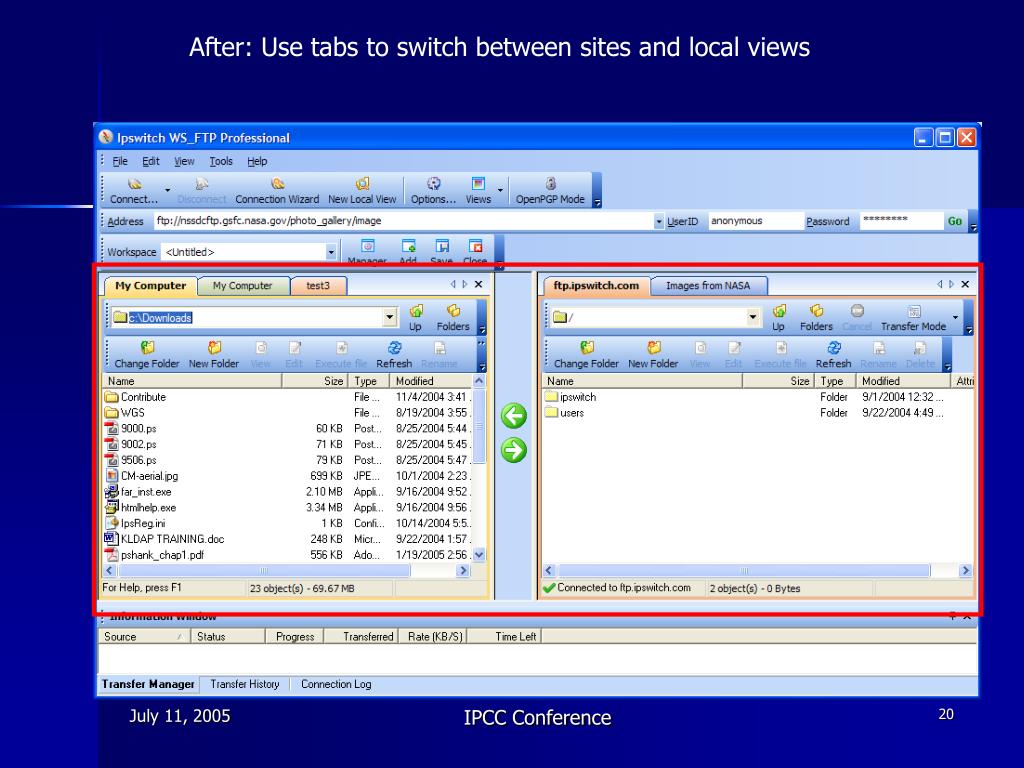Close the active local tab
The width and height of the screenshot is (1024, 768).
[x=479, y=284]
